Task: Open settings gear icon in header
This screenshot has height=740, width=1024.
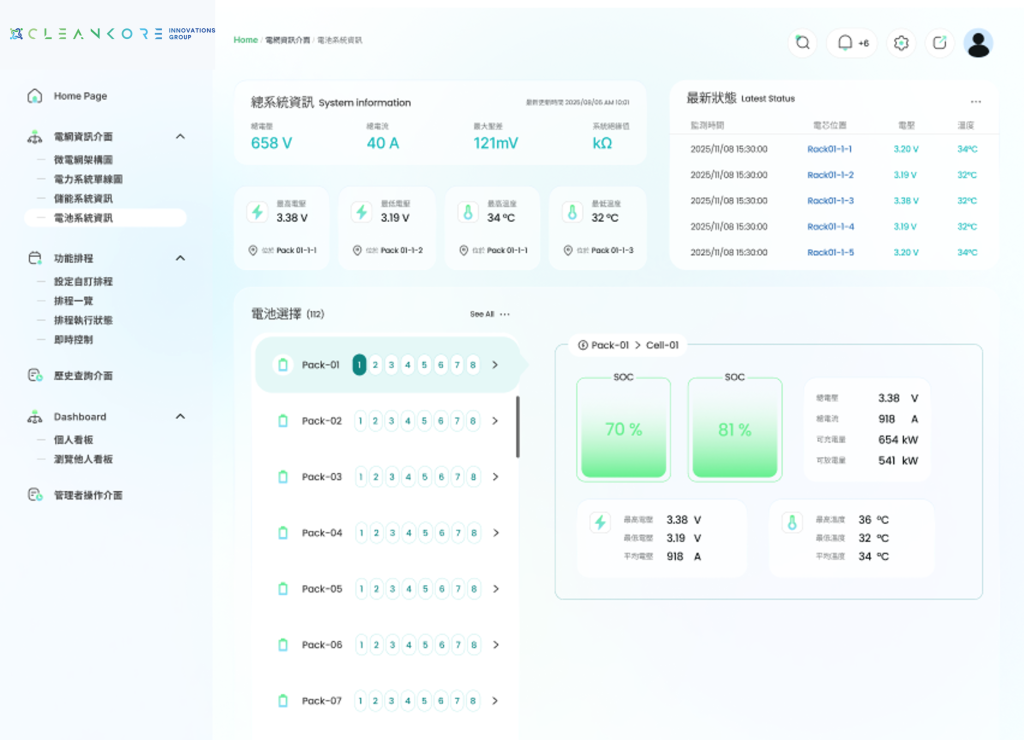Action: click(901, 43)
